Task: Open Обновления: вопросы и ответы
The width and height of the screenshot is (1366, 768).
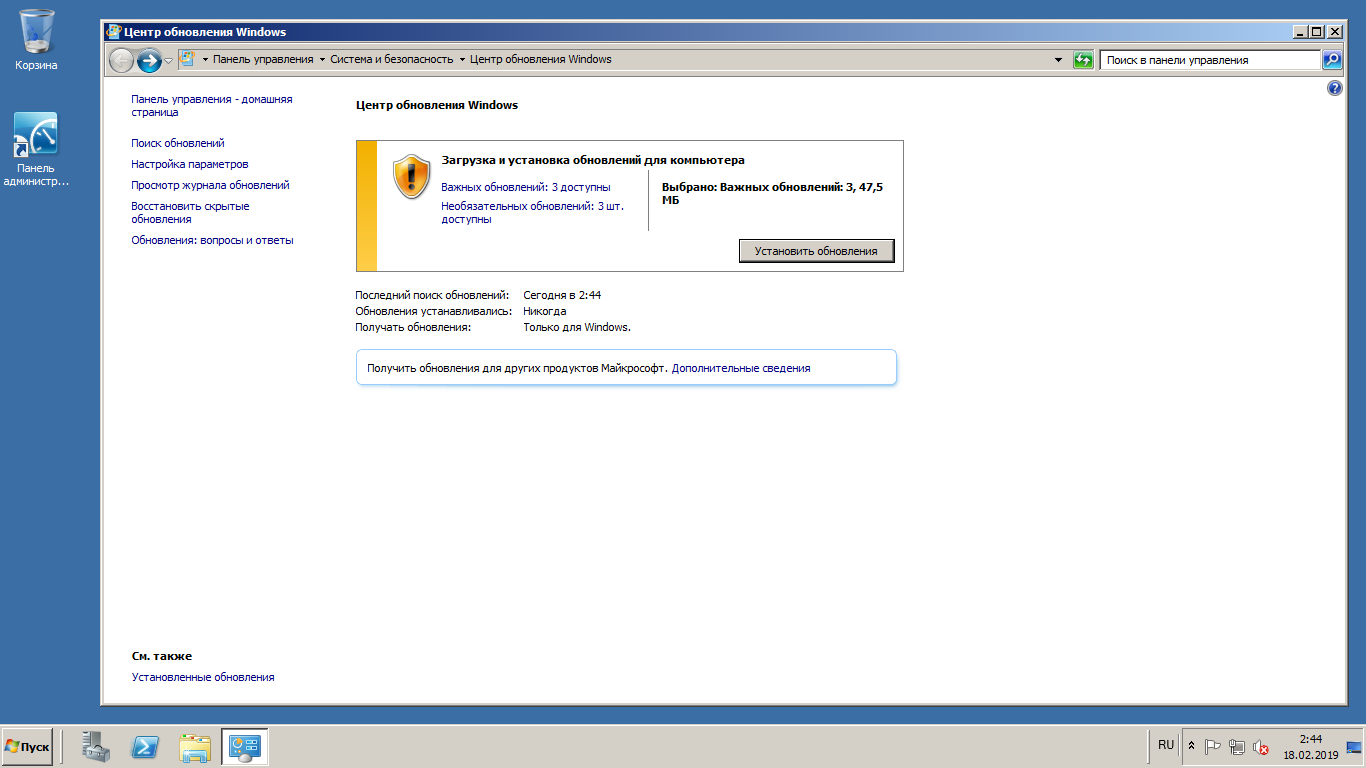Action: pyautogui.click(x=212, y=240)
